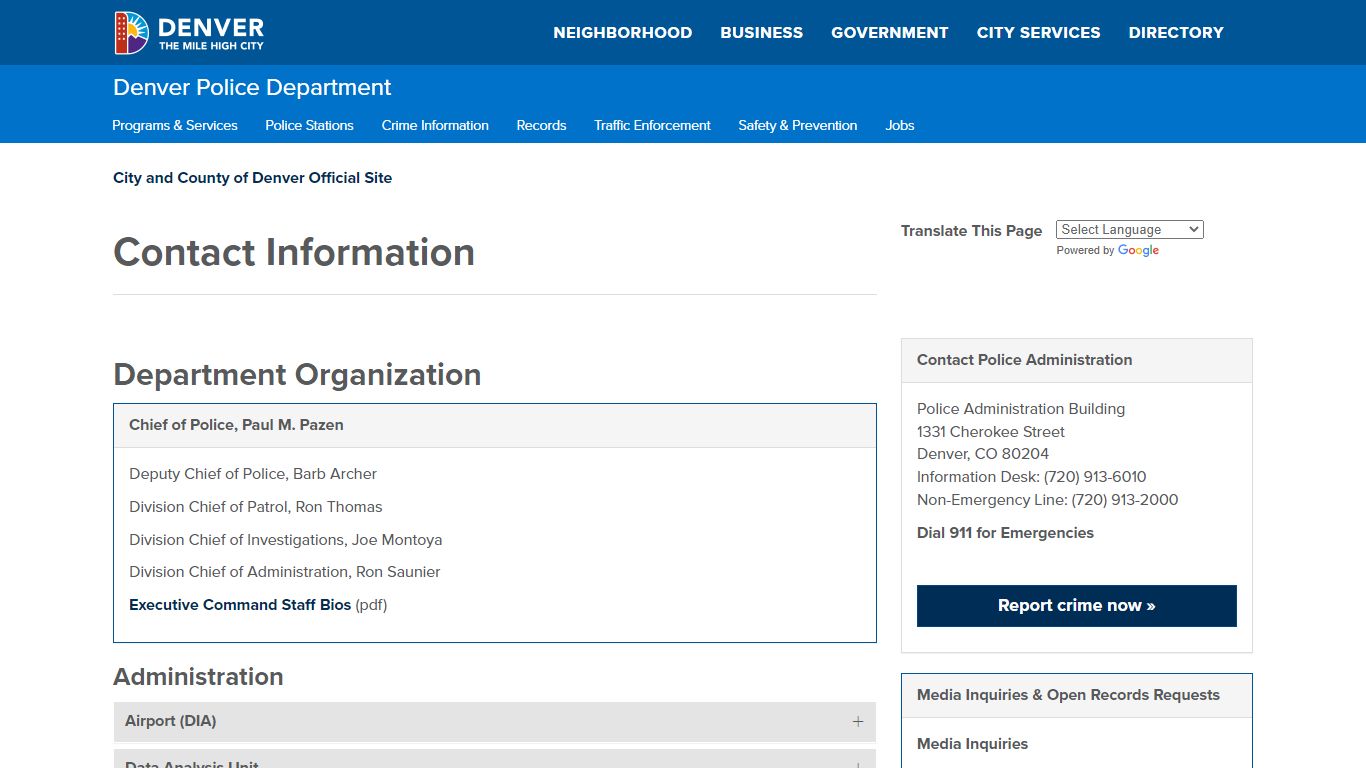The image size is (1366, 768).
Task: Select Division Chief of Patrol, Ron Thomas
Action: click(256, 507)
